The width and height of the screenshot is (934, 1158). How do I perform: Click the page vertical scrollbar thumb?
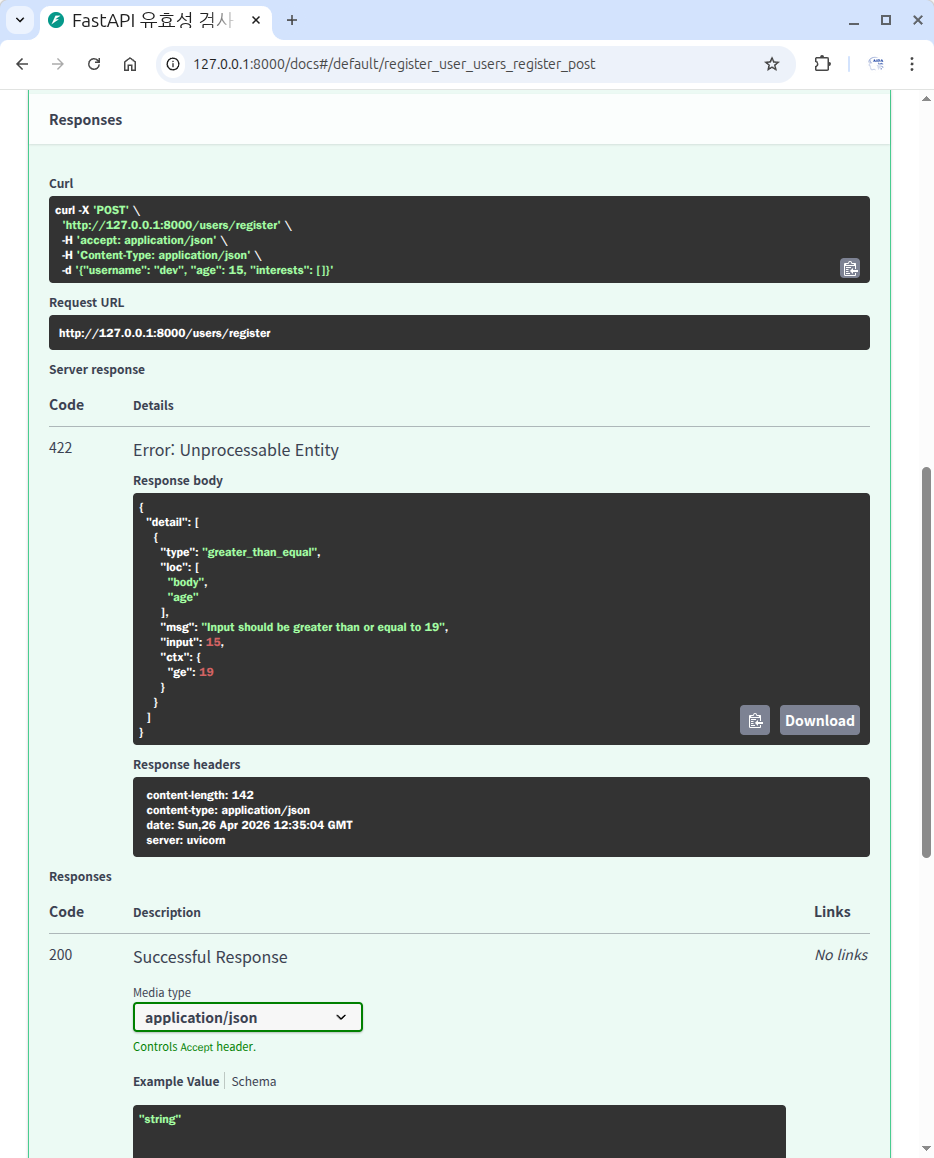pyautogui.click(x=926, y=662)
